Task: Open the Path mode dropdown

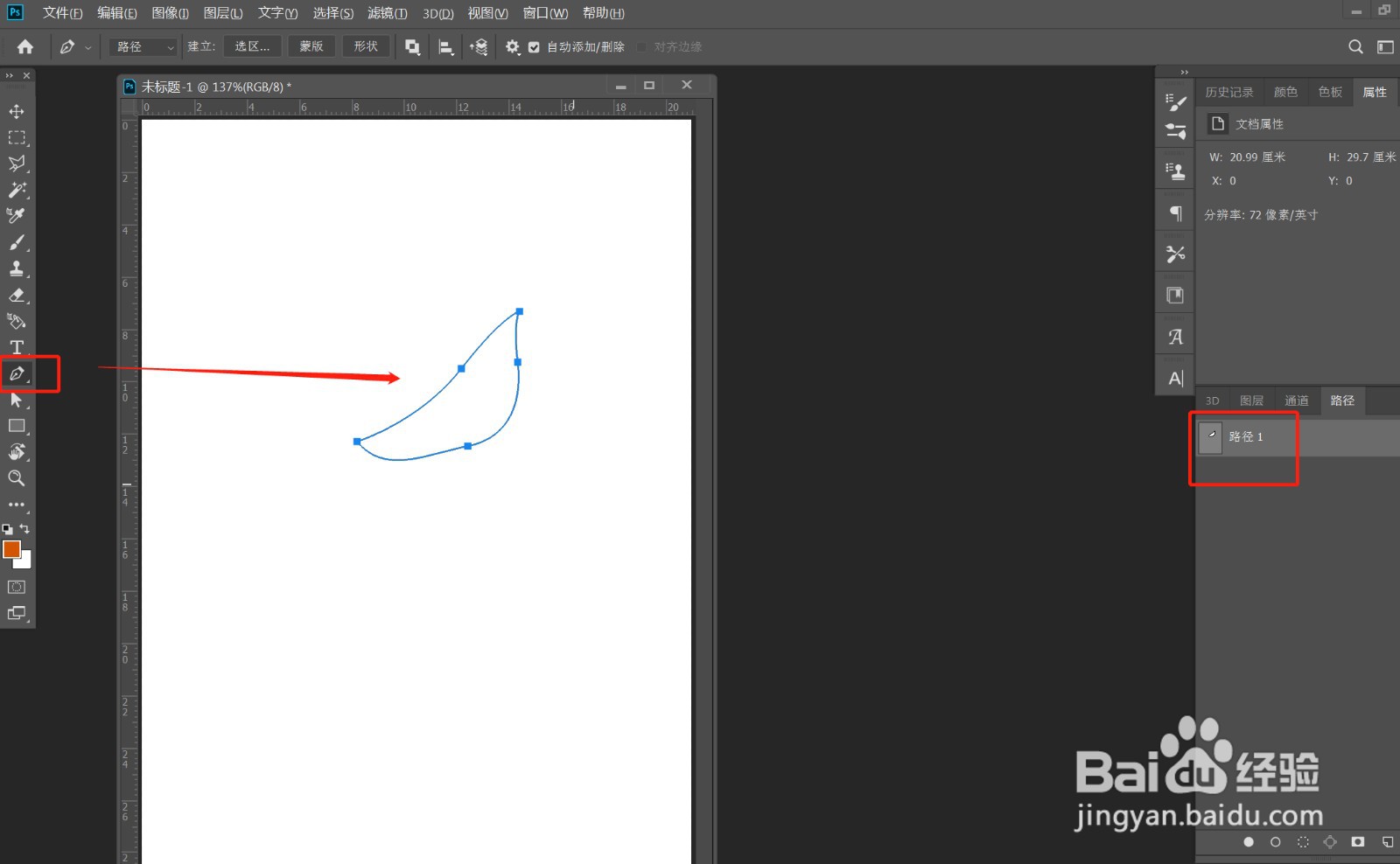Action: click(143, 46)
